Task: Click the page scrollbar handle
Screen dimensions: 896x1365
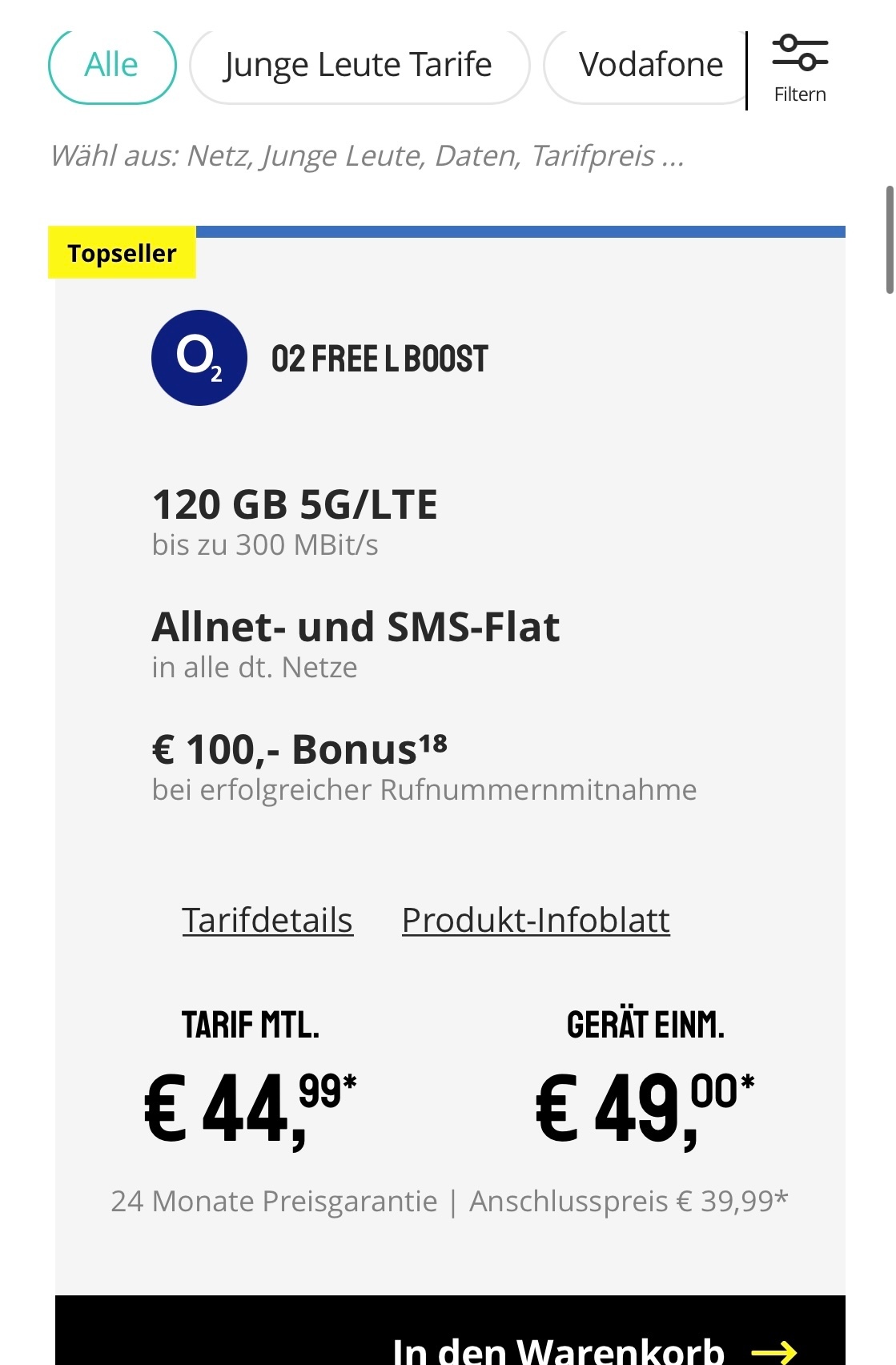Action: [x=890, y=240]
